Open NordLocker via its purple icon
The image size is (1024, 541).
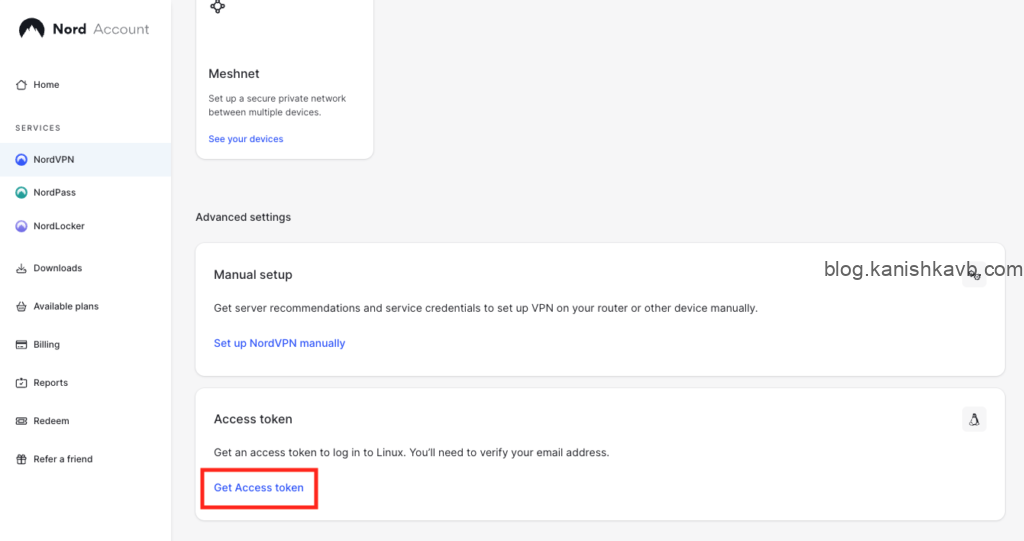[21, 226]
